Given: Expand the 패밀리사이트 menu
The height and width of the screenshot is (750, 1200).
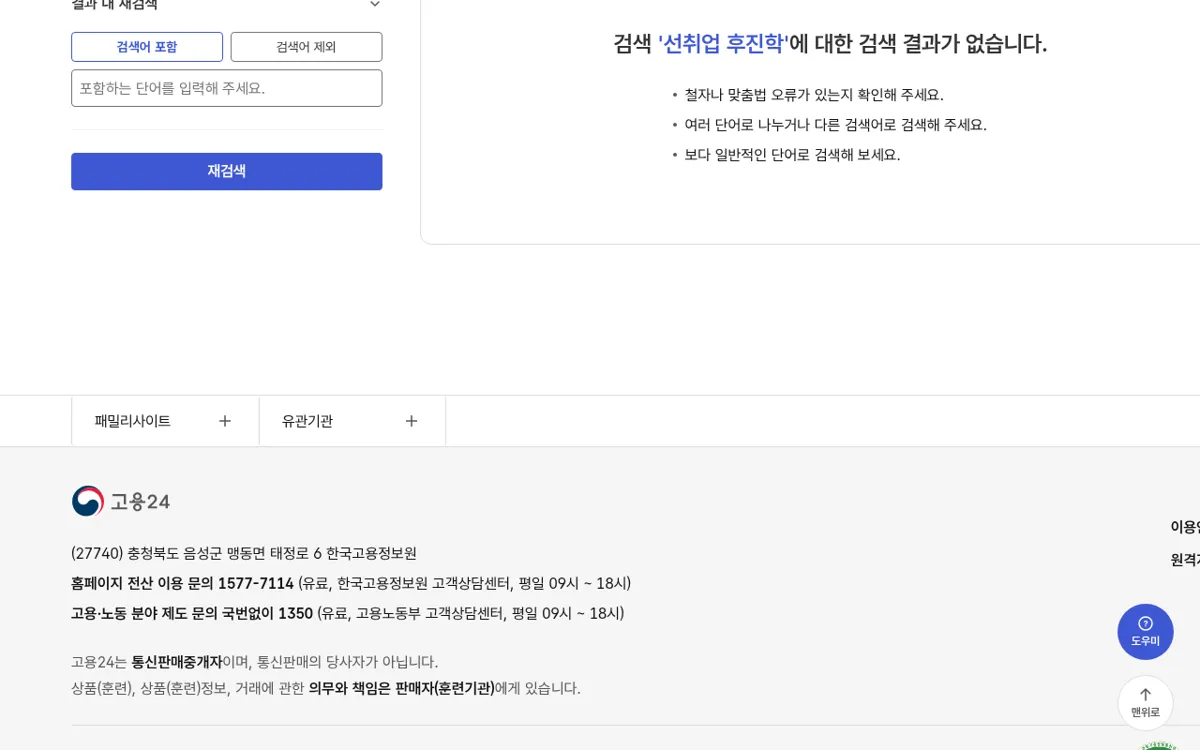Looking at the screenshot, I should [x=165, y=421].
